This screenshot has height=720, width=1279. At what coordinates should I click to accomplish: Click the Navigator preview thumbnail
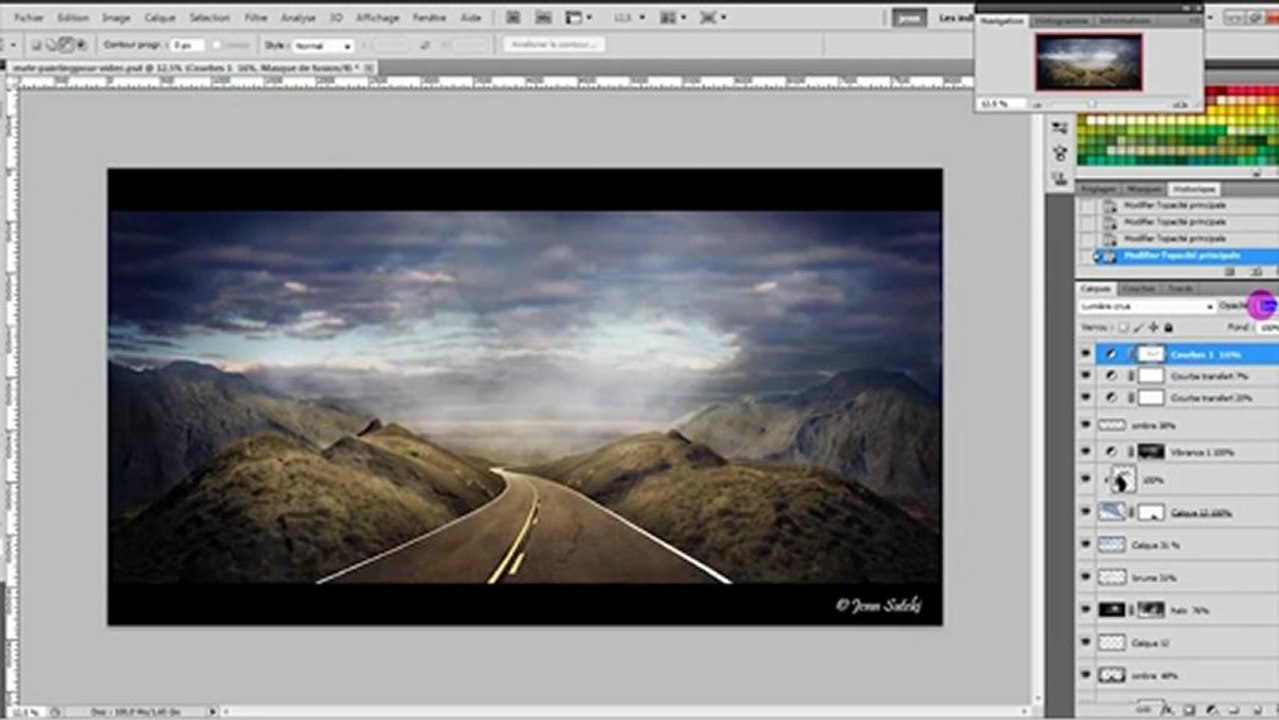tap(1089, 62)
